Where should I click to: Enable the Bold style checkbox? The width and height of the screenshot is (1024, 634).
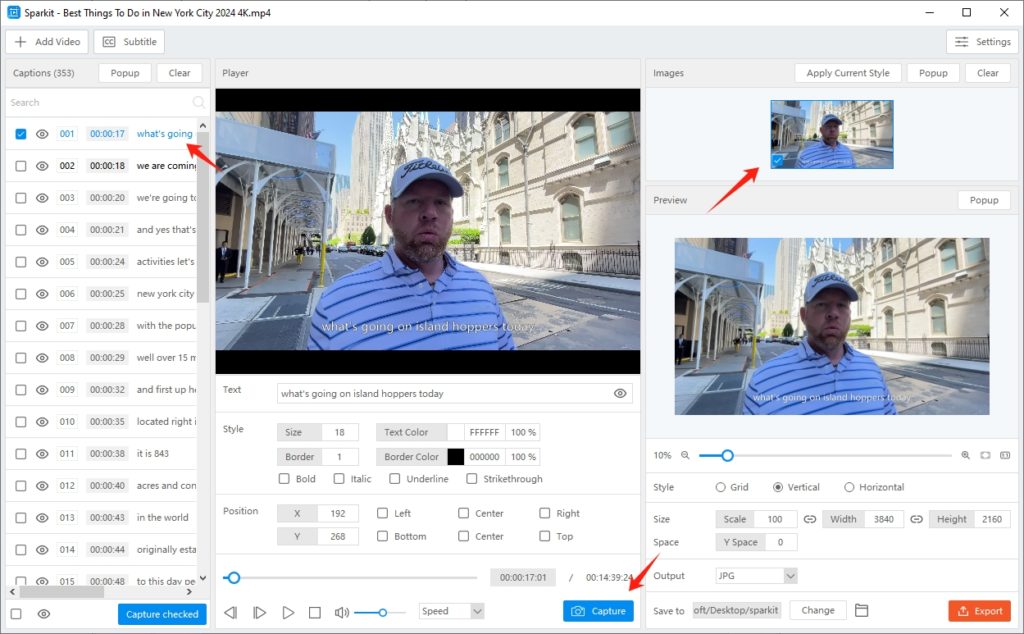point(284,479)
